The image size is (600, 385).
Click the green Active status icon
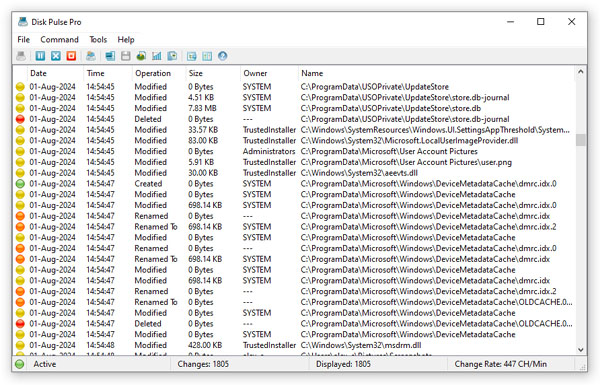pos(20,364)
